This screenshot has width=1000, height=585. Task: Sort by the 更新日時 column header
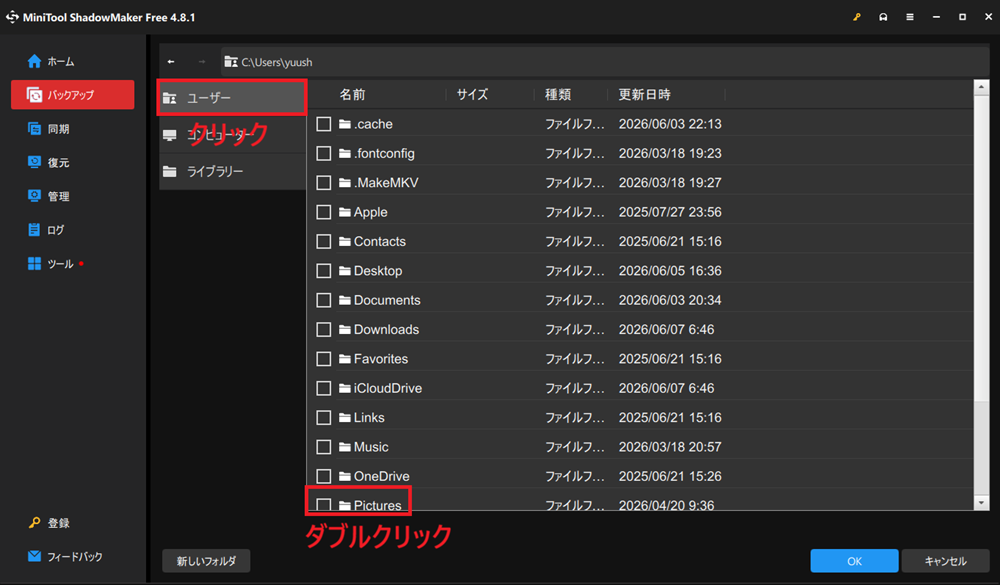click(645, 94)
